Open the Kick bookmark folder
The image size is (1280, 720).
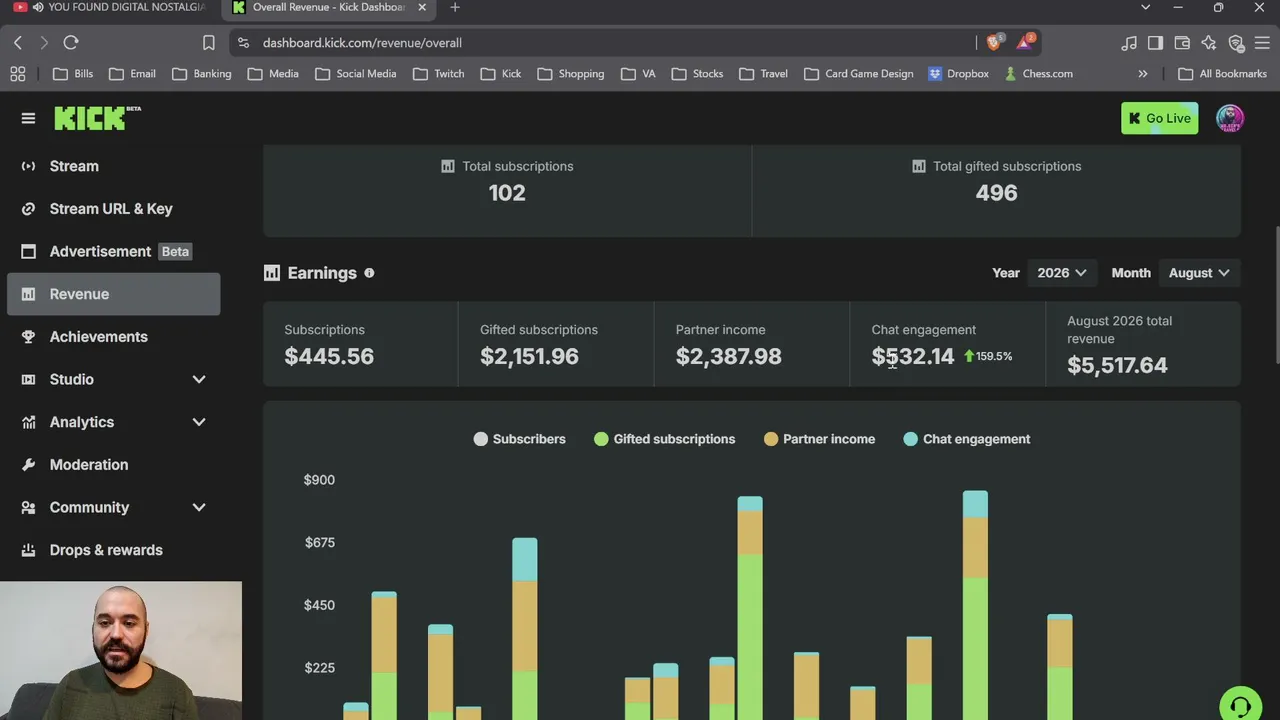tap(501, 73)
